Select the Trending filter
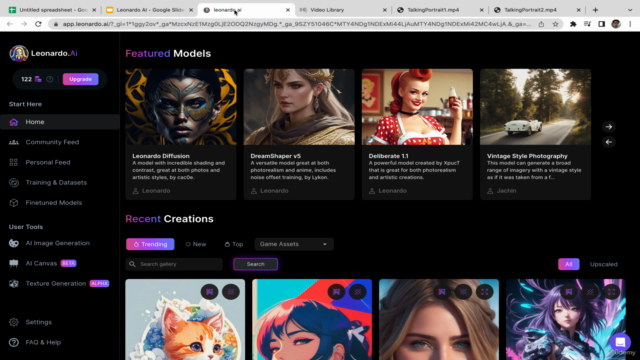This screenshot has width=640, height=360. point(150,244)
